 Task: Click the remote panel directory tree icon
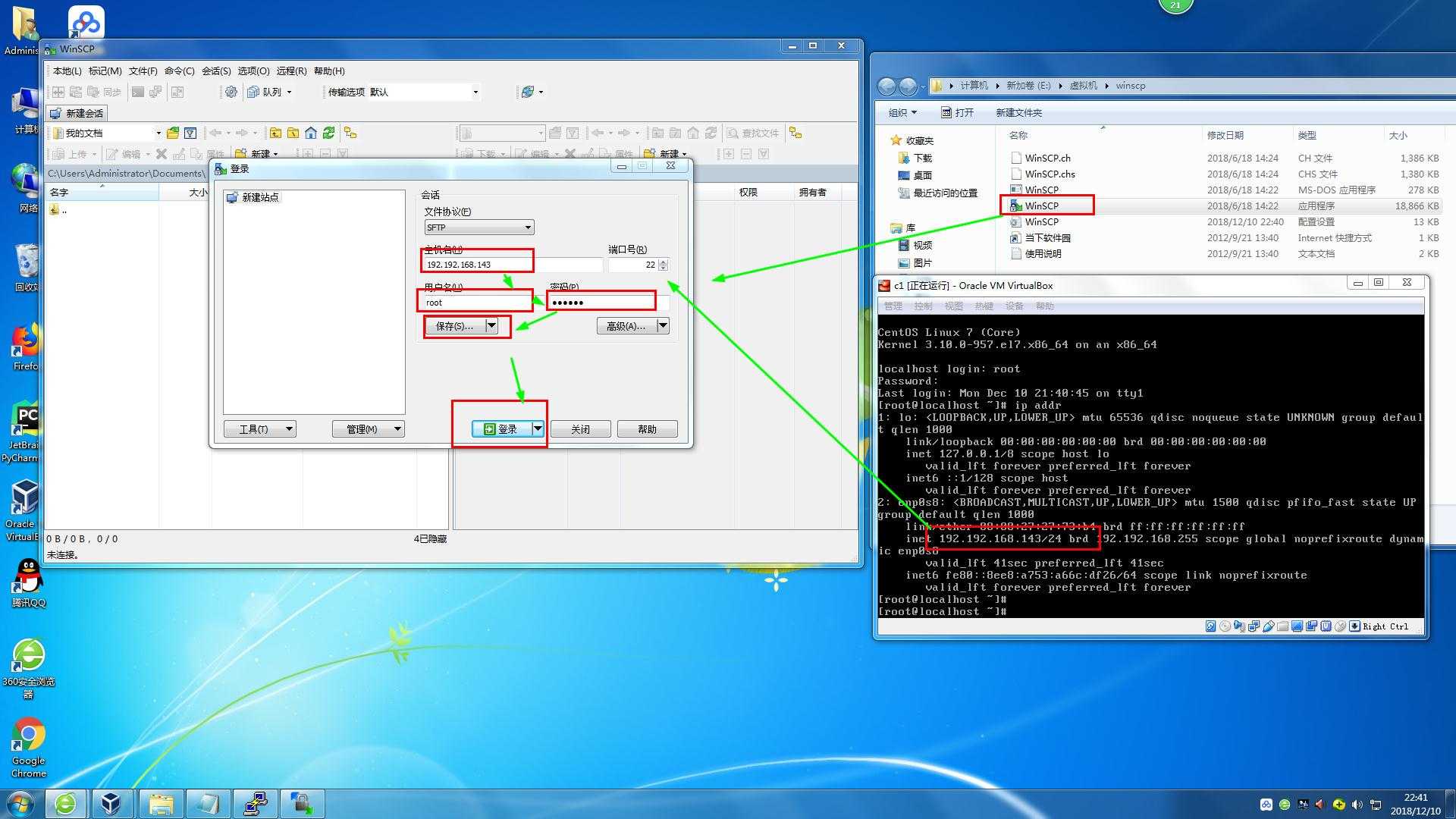pyautogui.click(x=795, y=133)
